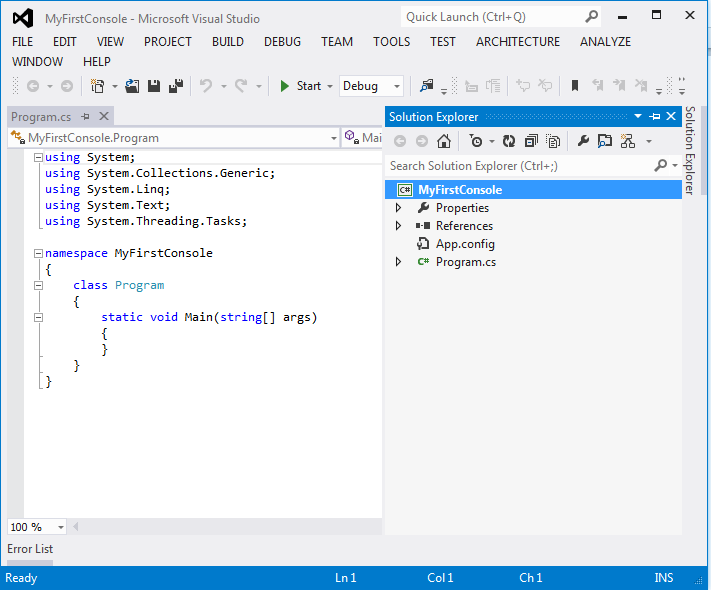
Task: Toggle auto-hide pin on Solution Explorer
Action: (x=654, y=117)
